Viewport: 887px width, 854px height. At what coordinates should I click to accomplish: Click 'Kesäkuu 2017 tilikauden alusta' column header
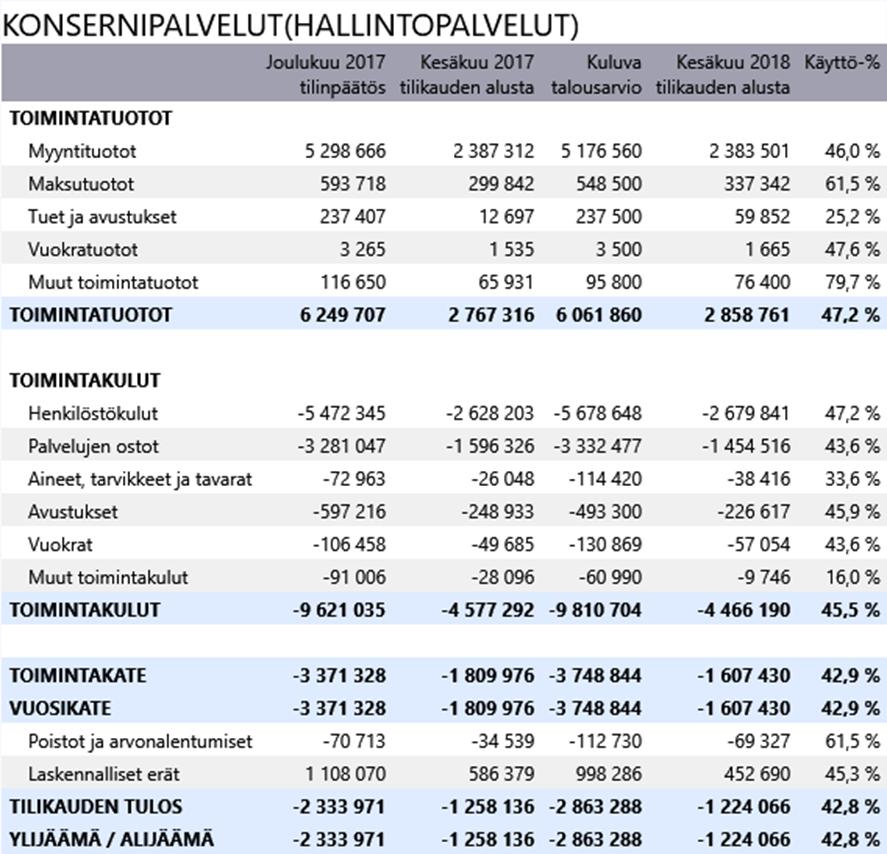click(467, 75)
